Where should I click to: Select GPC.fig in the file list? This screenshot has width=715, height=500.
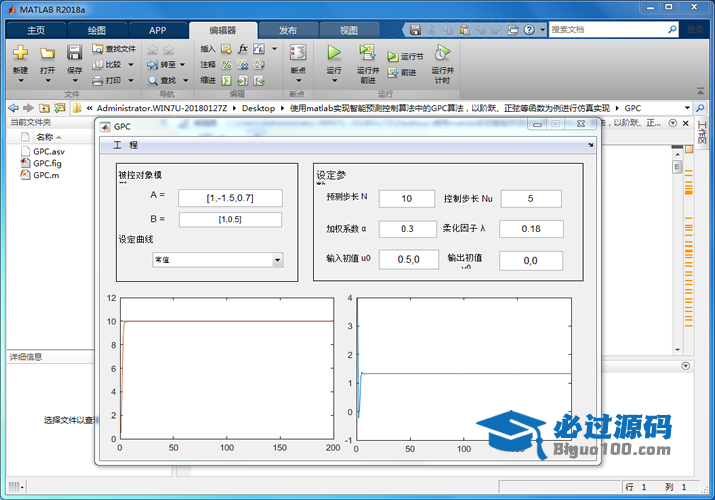46,162
